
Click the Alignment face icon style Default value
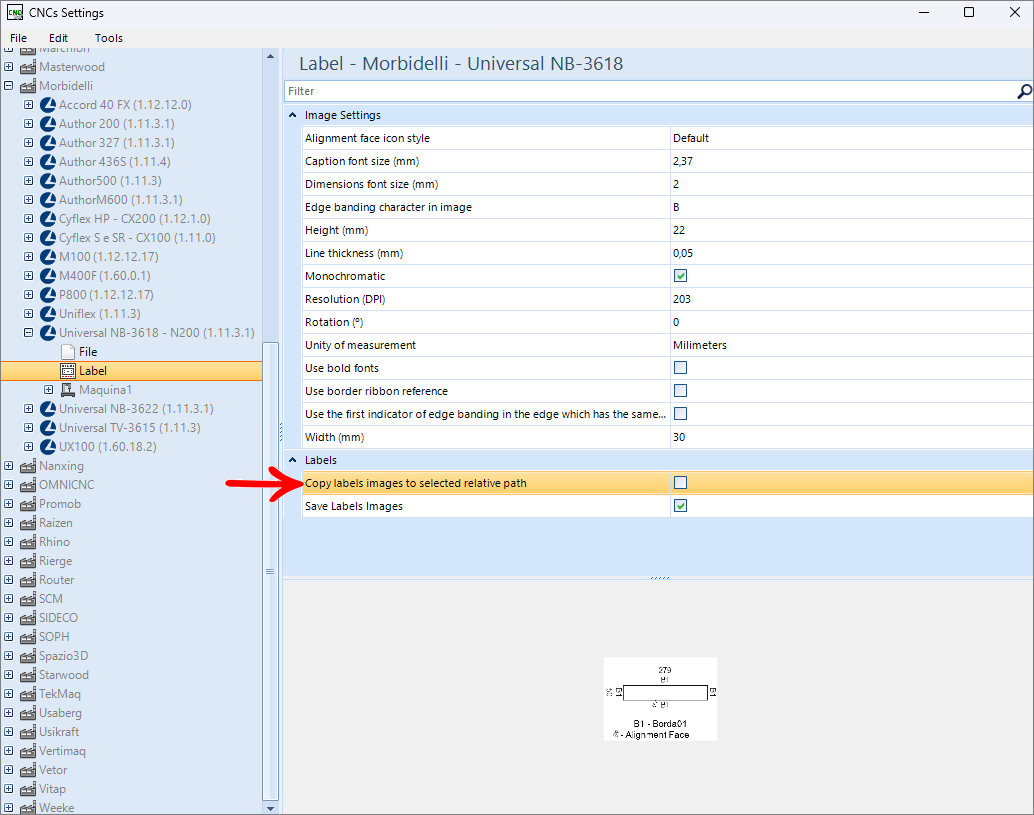690,138
